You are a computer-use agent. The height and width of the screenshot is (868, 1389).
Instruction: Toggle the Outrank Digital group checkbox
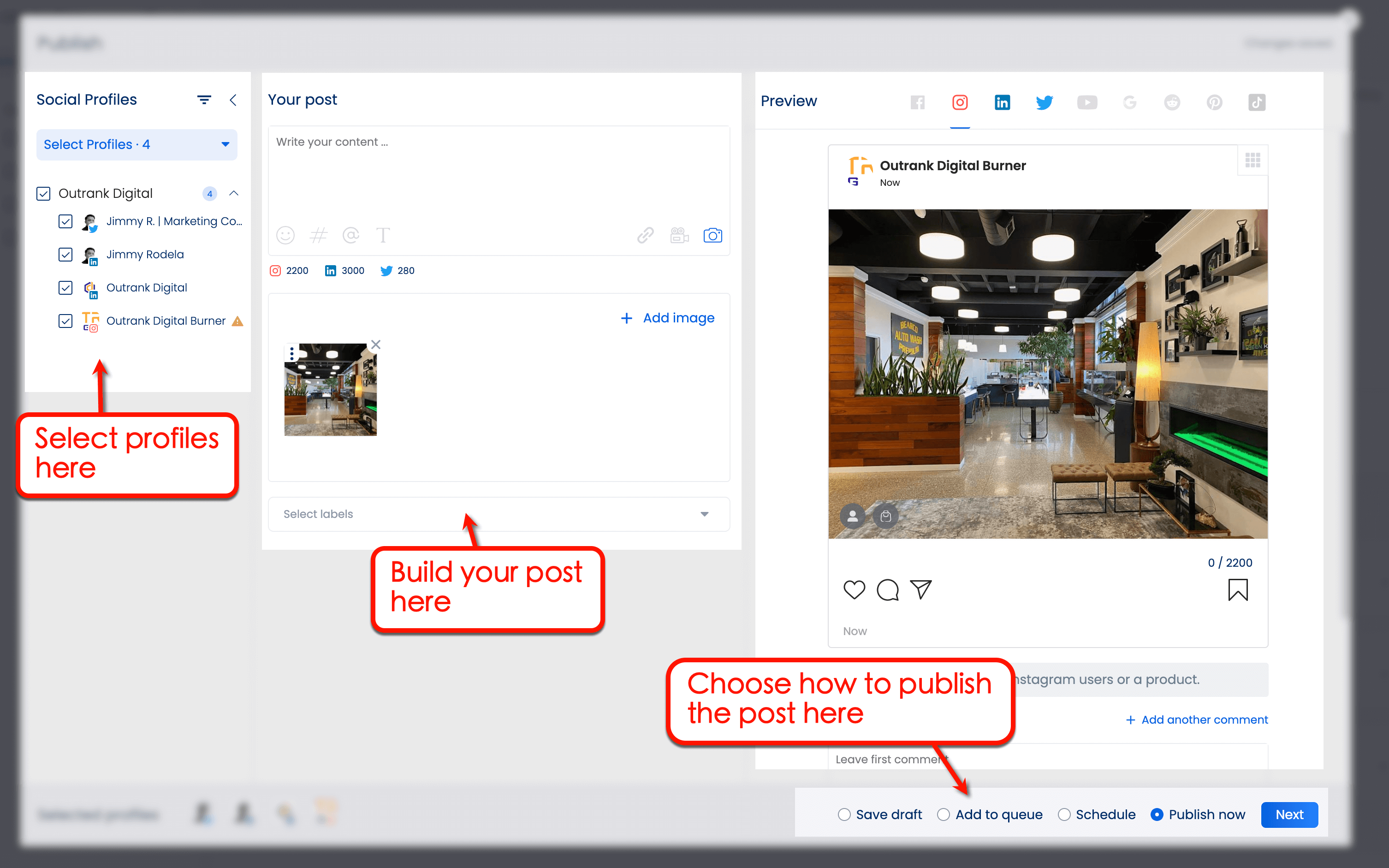point(44,193)
